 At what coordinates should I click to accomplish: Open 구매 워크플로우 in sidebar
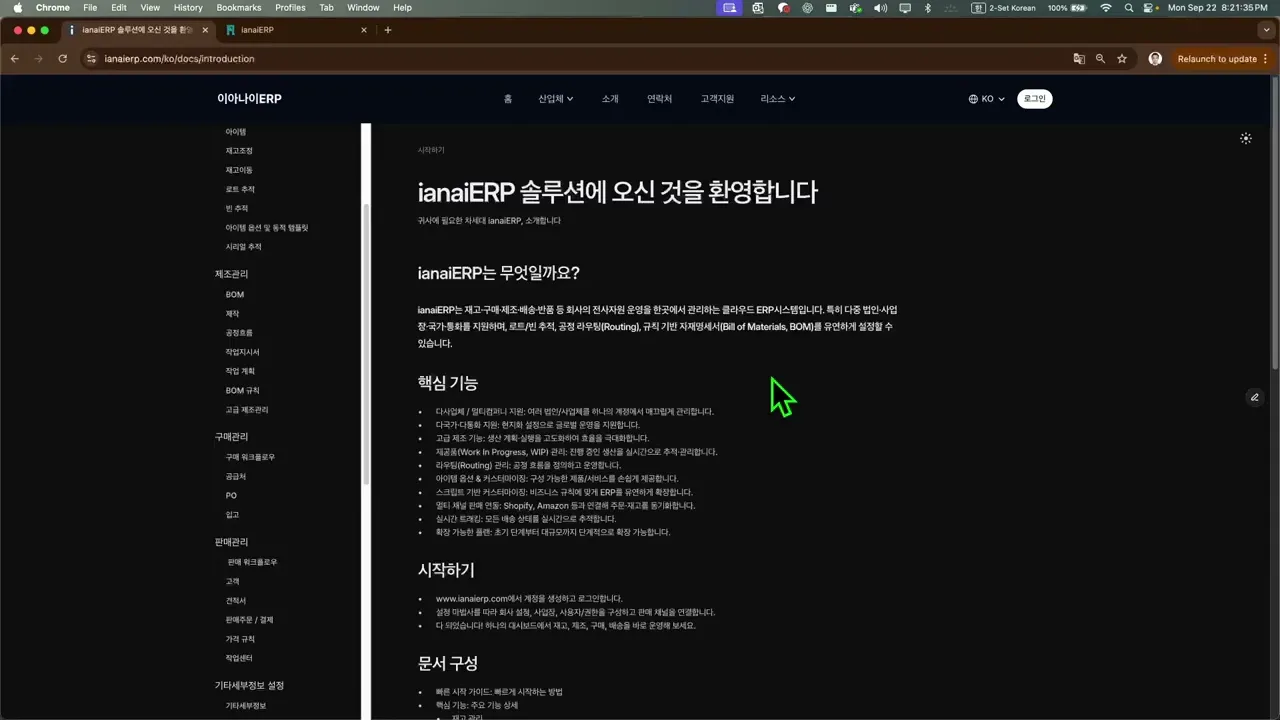(x=250, y=457)
